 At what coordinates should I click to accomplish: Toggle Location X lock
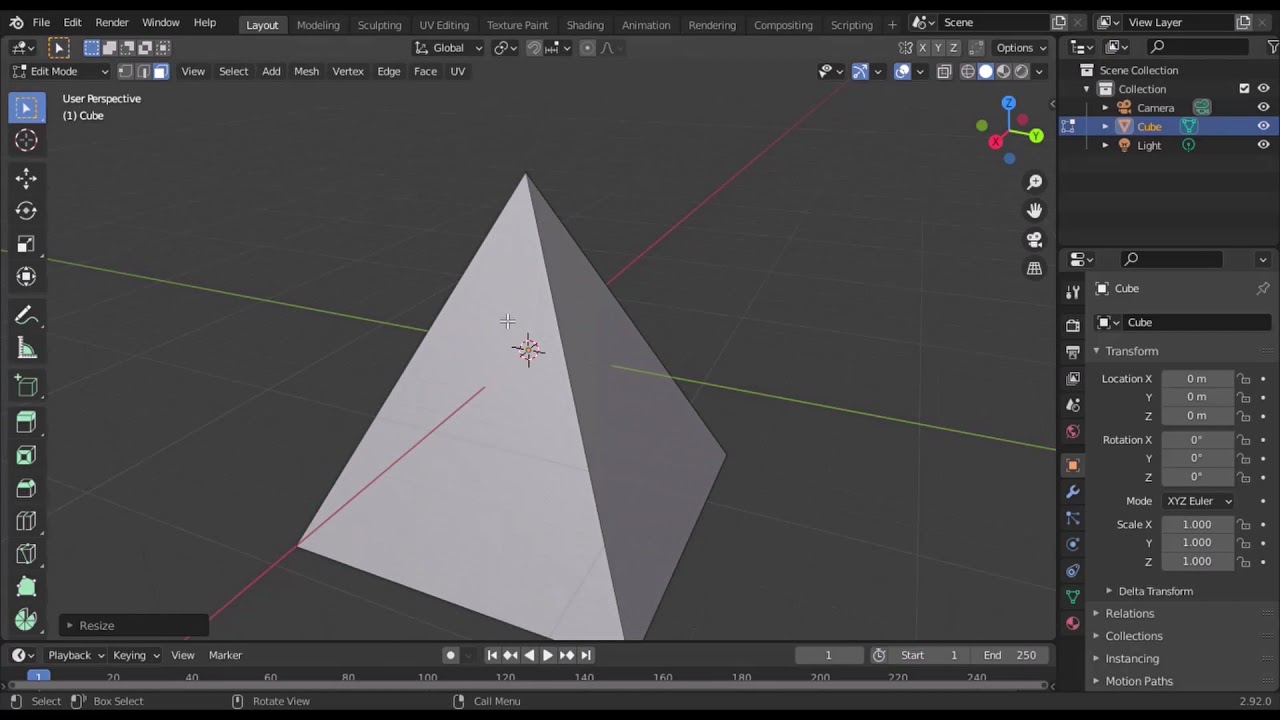1244,379
